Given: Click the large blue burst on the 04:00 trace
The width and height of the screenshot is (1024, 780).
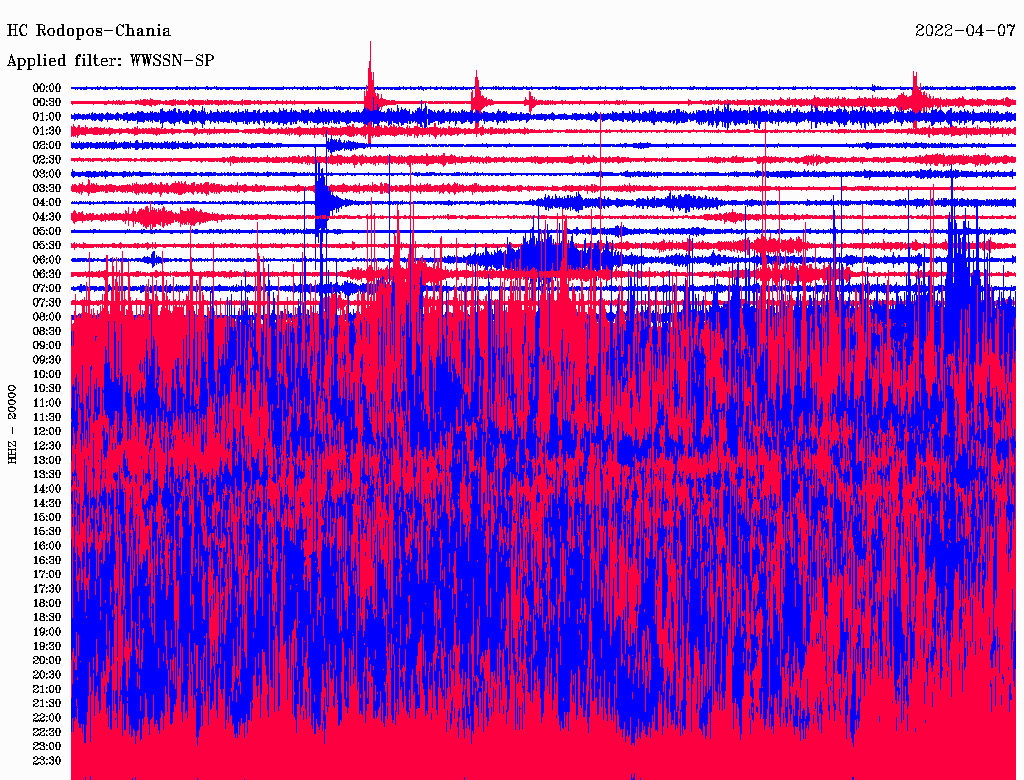Looking at the screenshot, I should pyautogui.click(x=322, y=202).
